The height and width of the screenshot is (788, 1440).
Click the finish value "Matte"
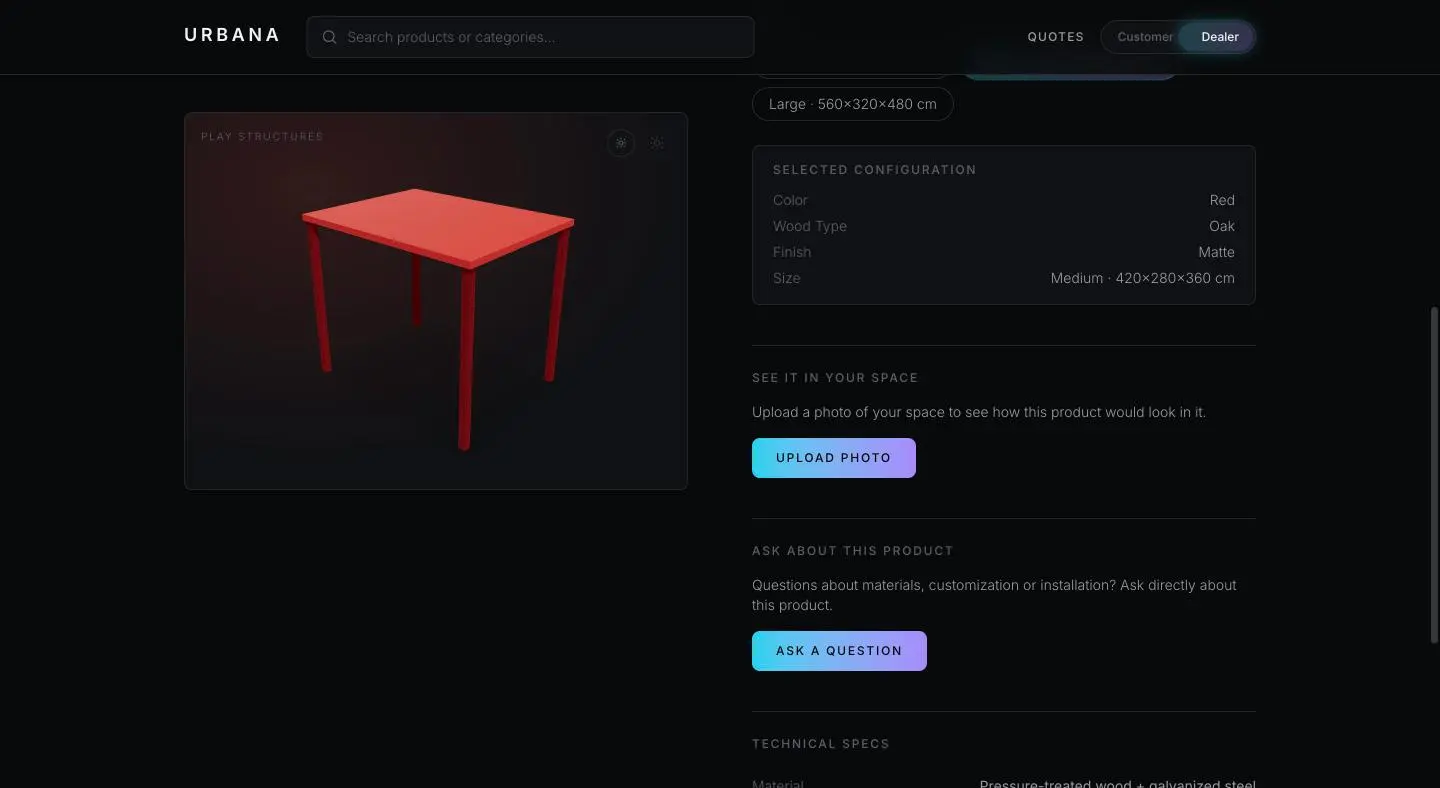tap(1216, 252)
